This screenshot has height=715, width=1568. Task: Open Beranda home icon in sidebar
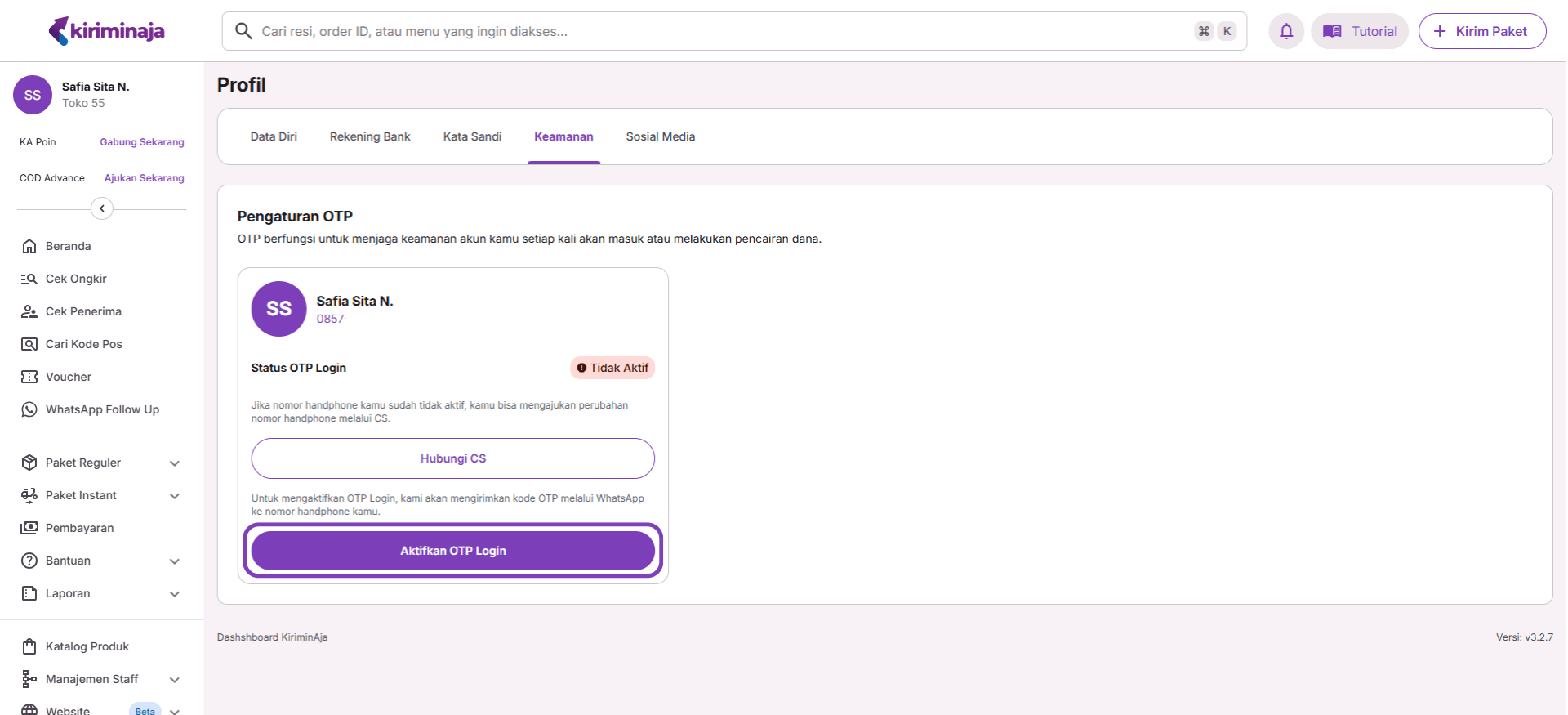29,246
